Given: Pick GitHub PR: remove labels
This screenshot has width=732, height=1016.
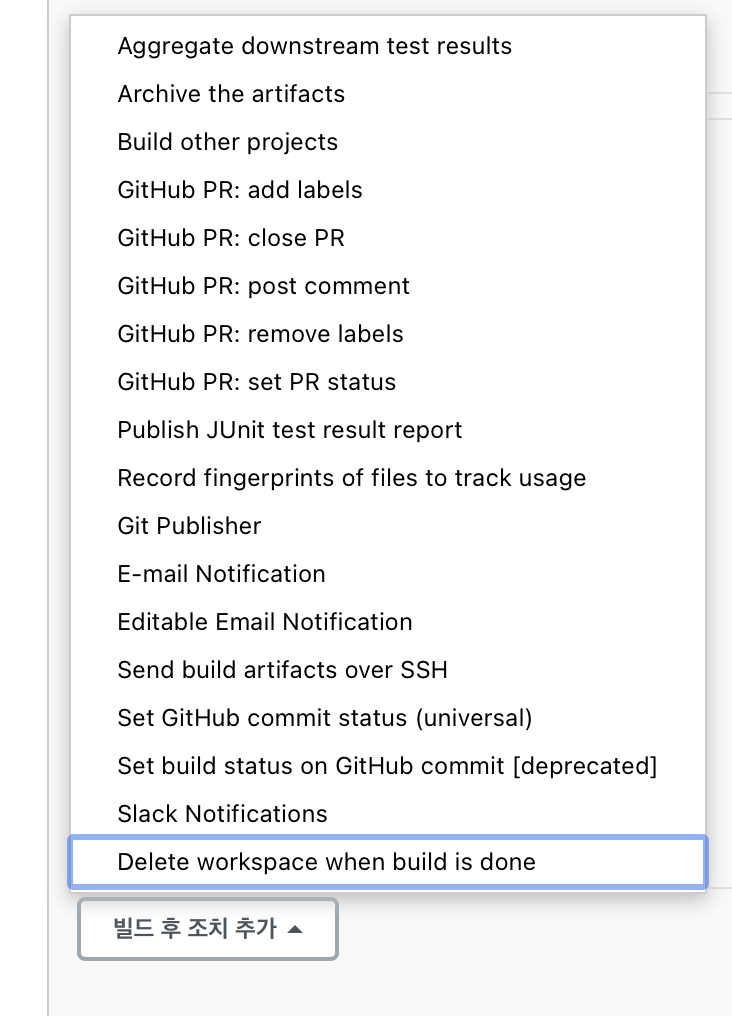Looking at the screenshot, I should point(387,334).
